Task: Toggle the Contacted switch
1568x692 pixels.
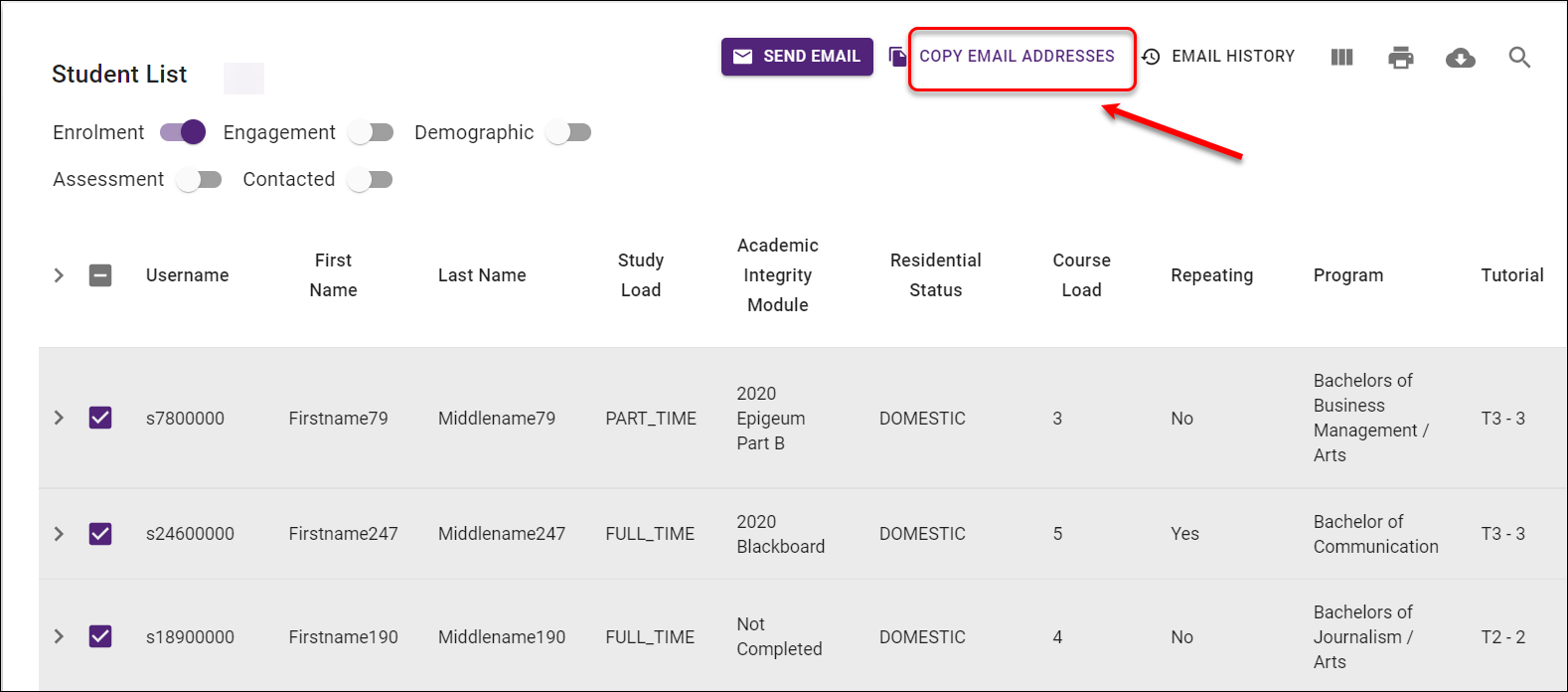Action: click(x=371, y=180)
